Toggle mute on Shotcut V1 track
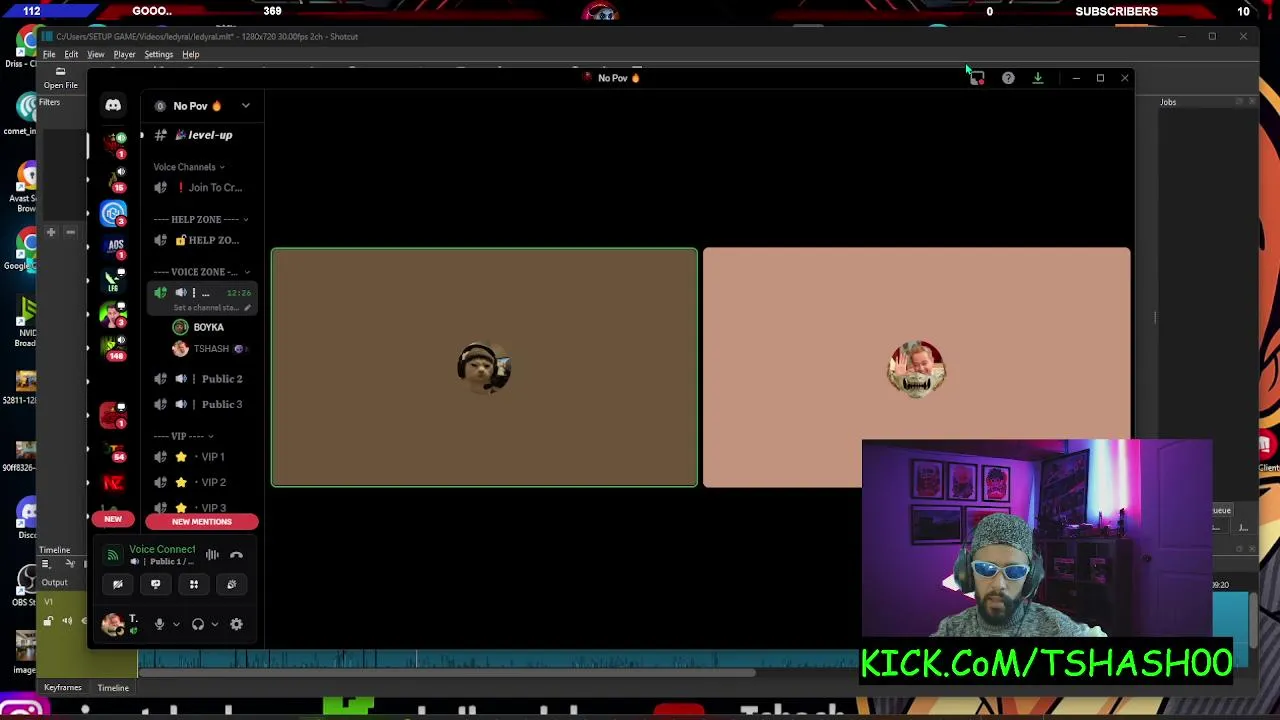This screenshot has width=1280, height=720. pos(67,621)
